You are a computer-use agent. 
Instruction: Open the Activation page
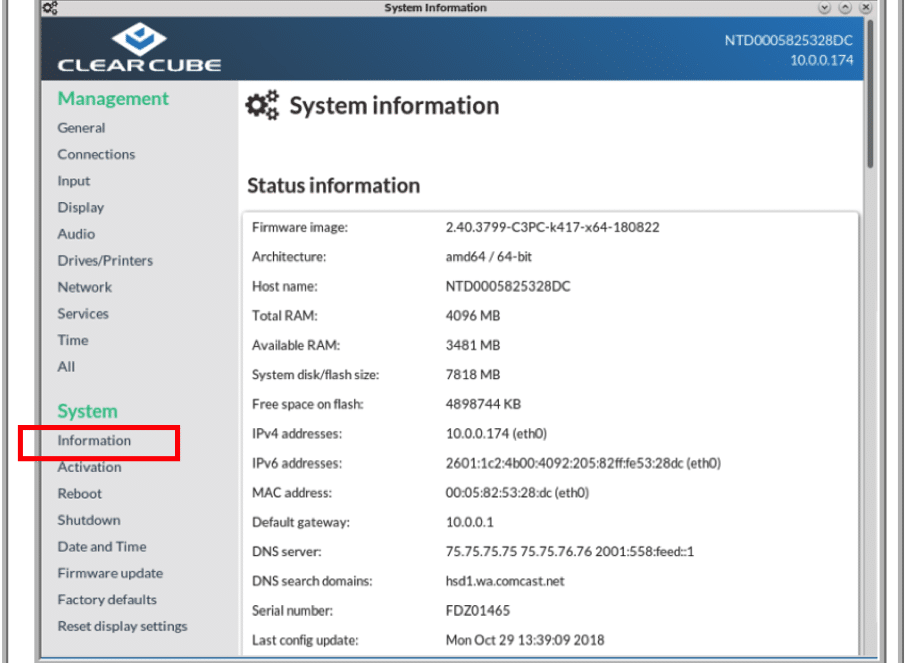(89, 467)
